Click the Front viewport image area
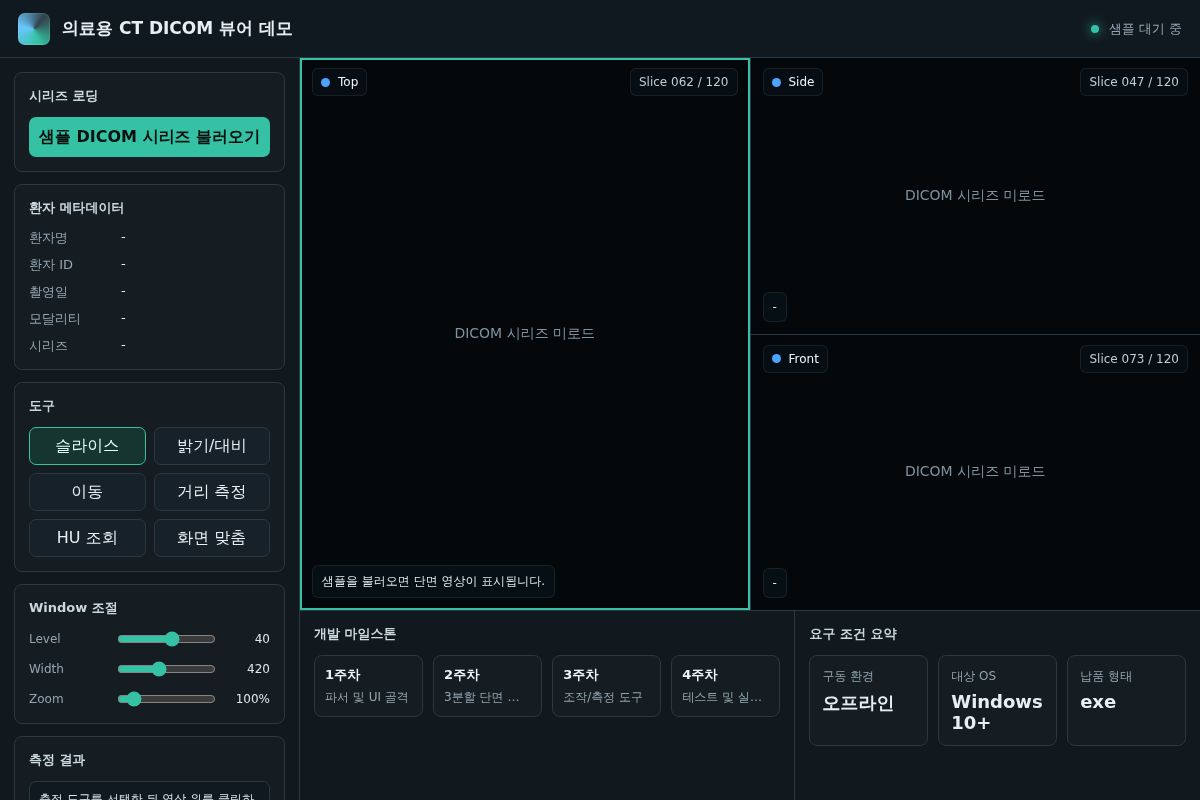Image resolution: width=1200 pixels, height=800 pixels. coord(975,472)
